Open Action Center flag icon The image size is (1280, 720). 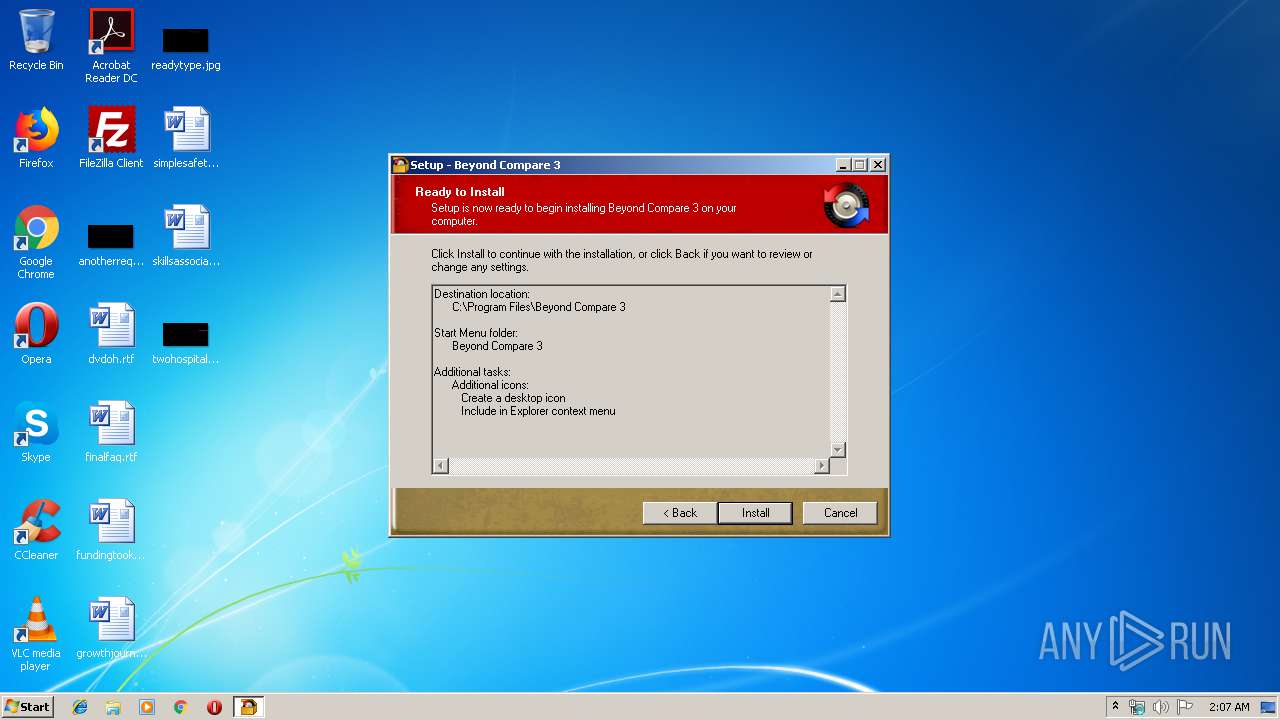(x=1185, y=707)
